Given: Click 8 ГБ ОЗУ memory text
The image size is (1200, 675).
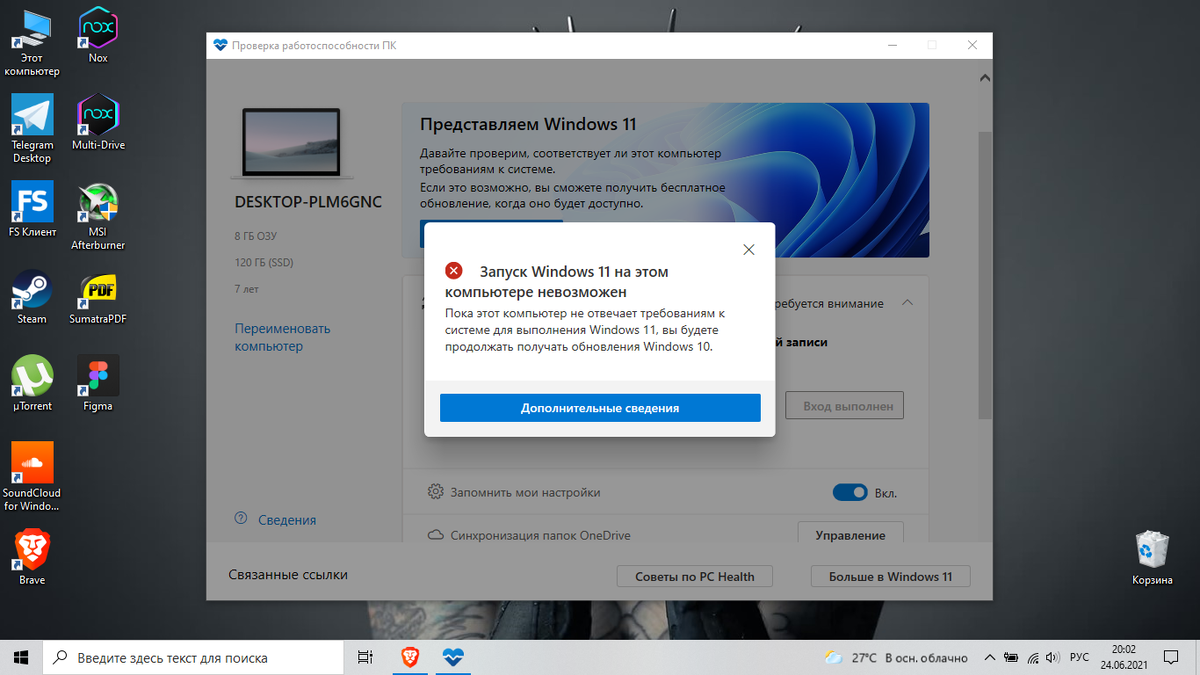Looking at the screenshot, I should click(255, 236).
